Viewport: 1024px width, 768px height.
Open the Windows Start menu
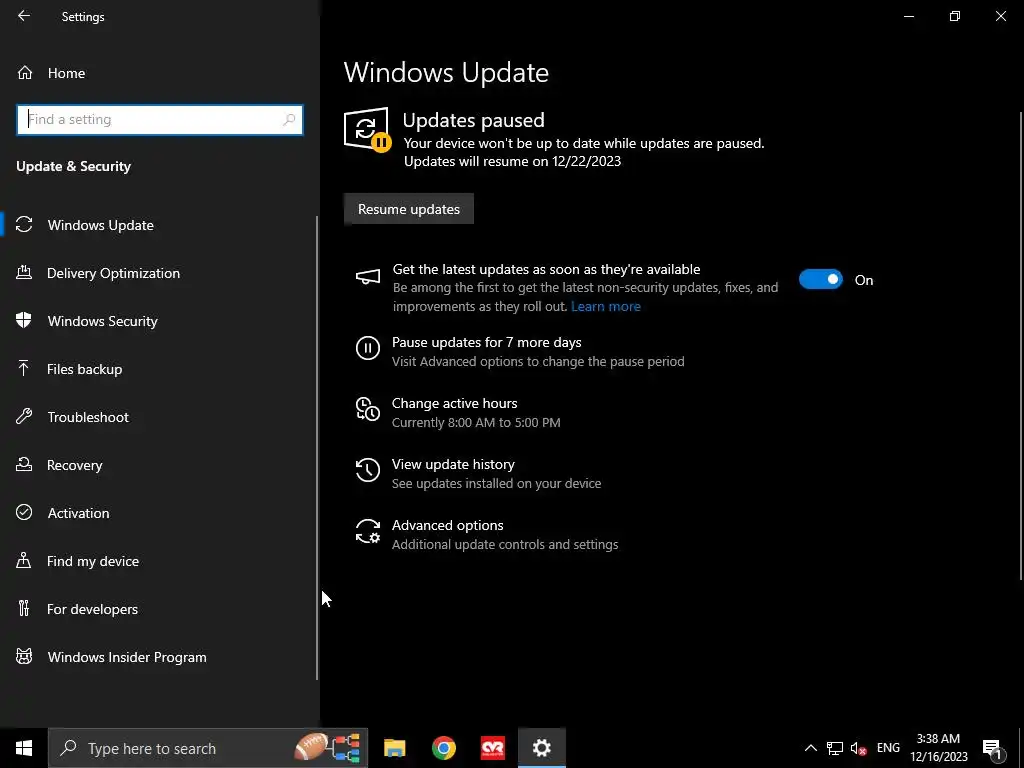tap(24, 748)
